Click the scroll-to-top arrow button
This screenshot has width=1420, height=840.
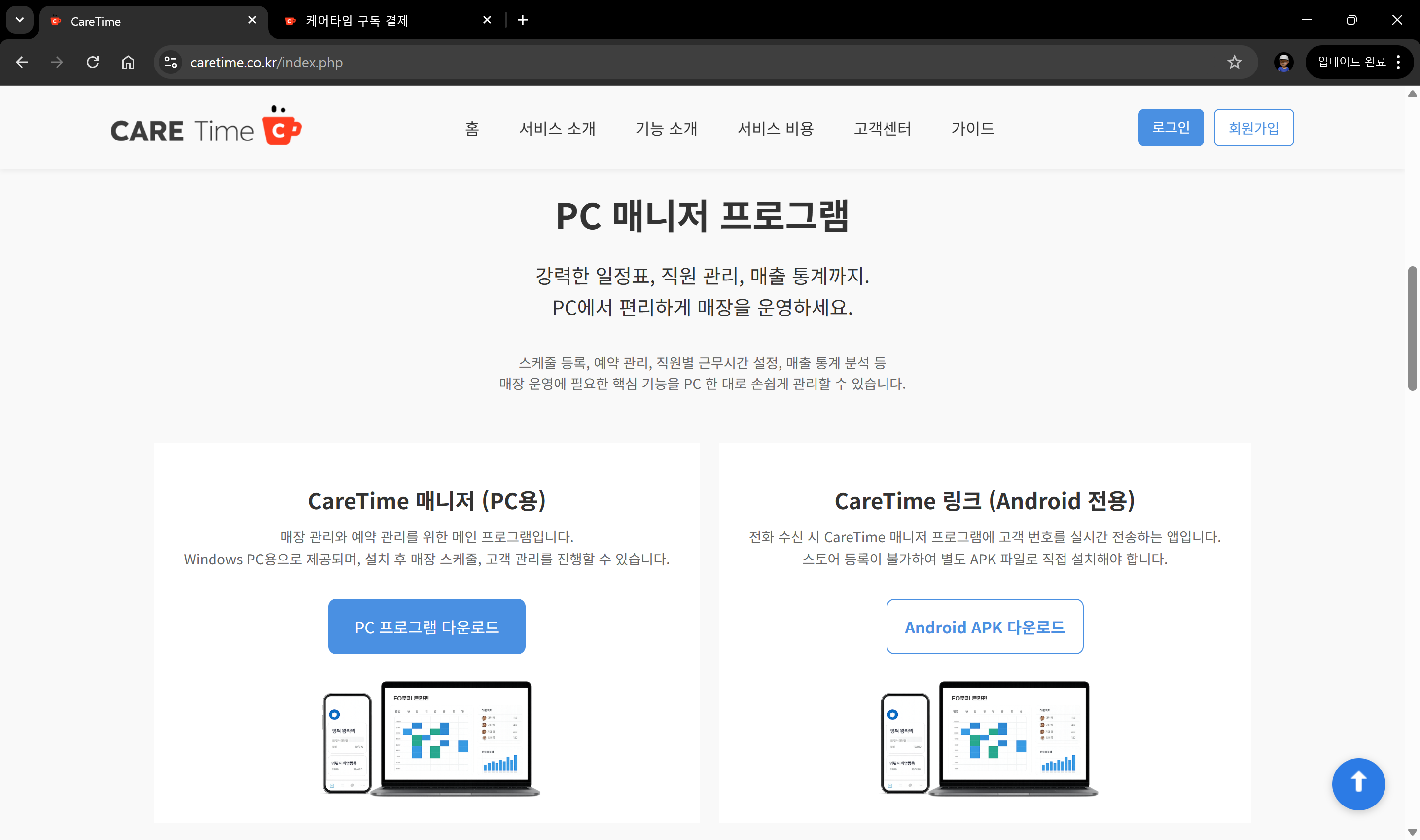[x=1358, y=784]
